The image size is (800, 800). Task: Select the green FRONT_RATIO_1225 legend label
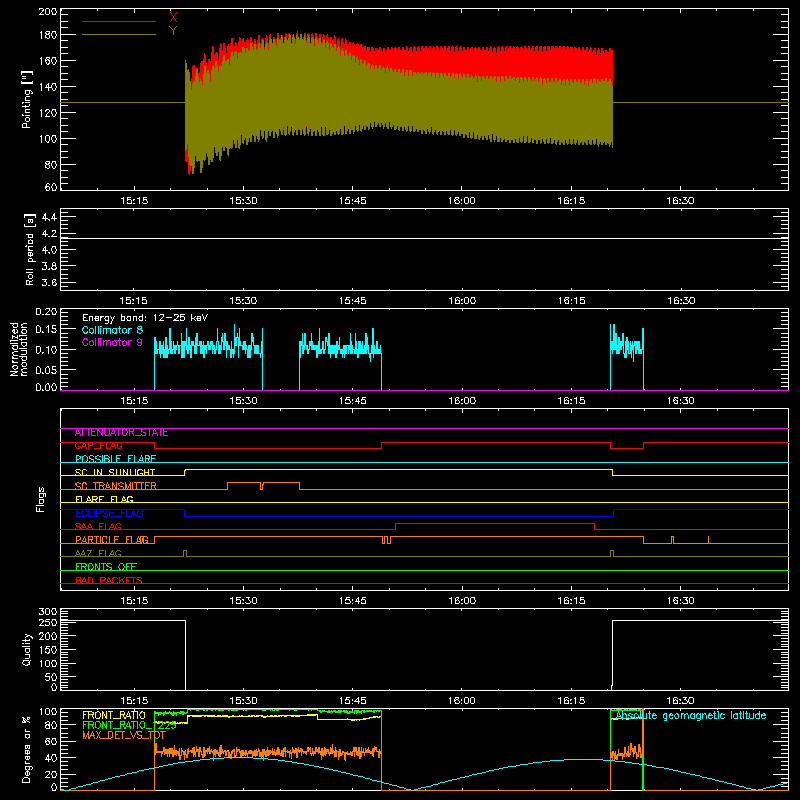pos(129,726)
